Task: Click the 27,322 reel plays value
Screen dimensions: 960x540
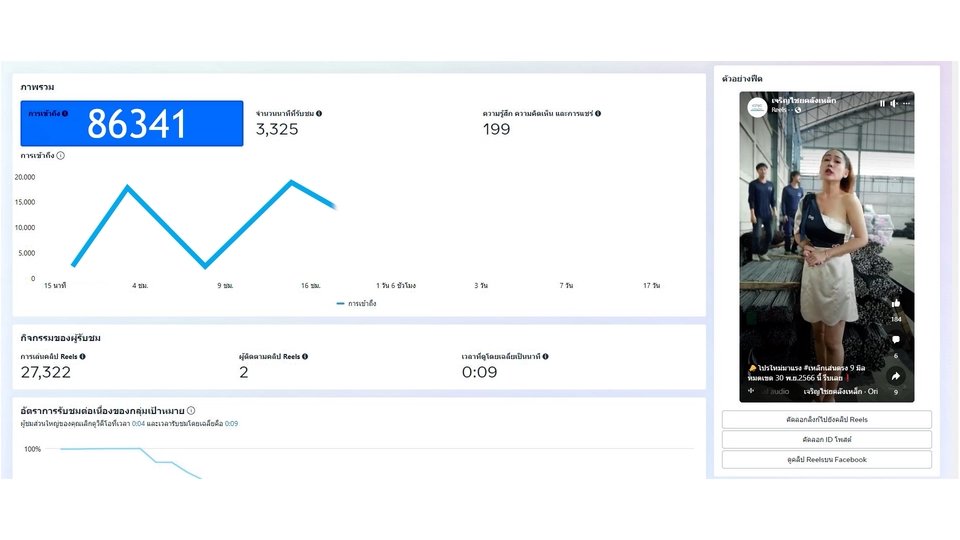Action: click(46, 372)
